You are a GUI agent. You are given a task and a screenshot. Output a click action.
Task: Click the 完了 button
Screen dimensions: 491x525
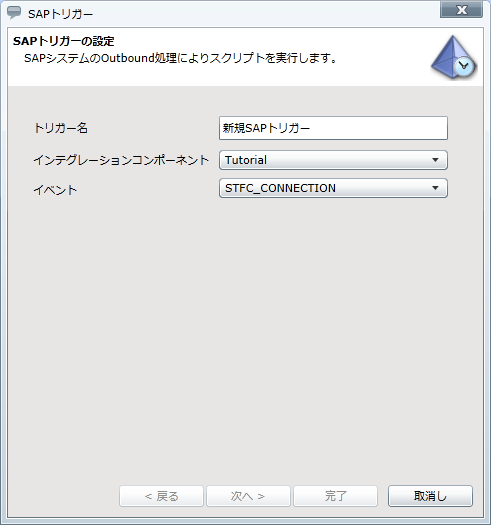point(336,496)
